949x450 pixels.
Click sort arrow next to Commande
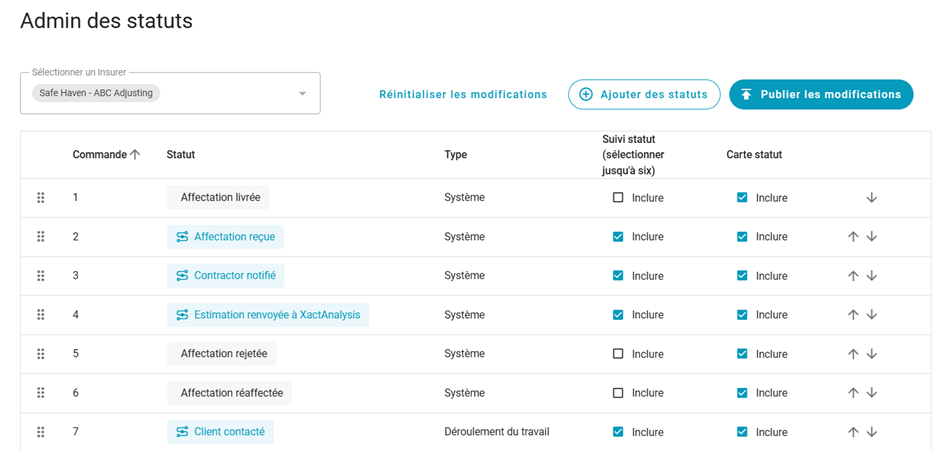coord(135,155)
